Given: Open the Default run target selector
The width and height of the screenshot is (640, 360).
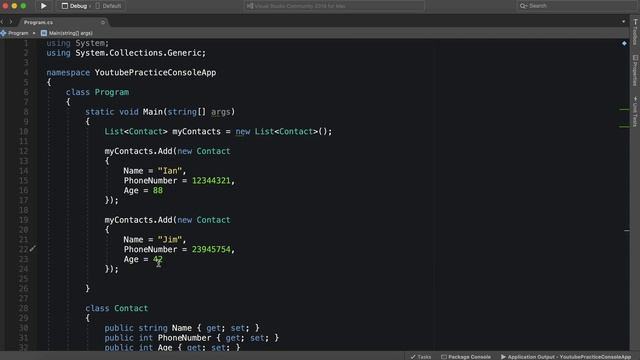Looking at the screenshot, I should coord(108,6).
